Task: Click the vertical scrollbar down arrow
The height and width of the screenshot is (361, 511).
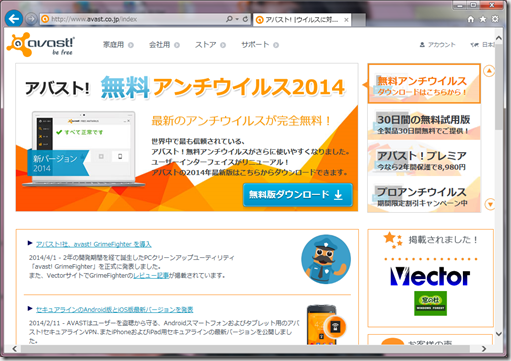Action: (499, 334)
